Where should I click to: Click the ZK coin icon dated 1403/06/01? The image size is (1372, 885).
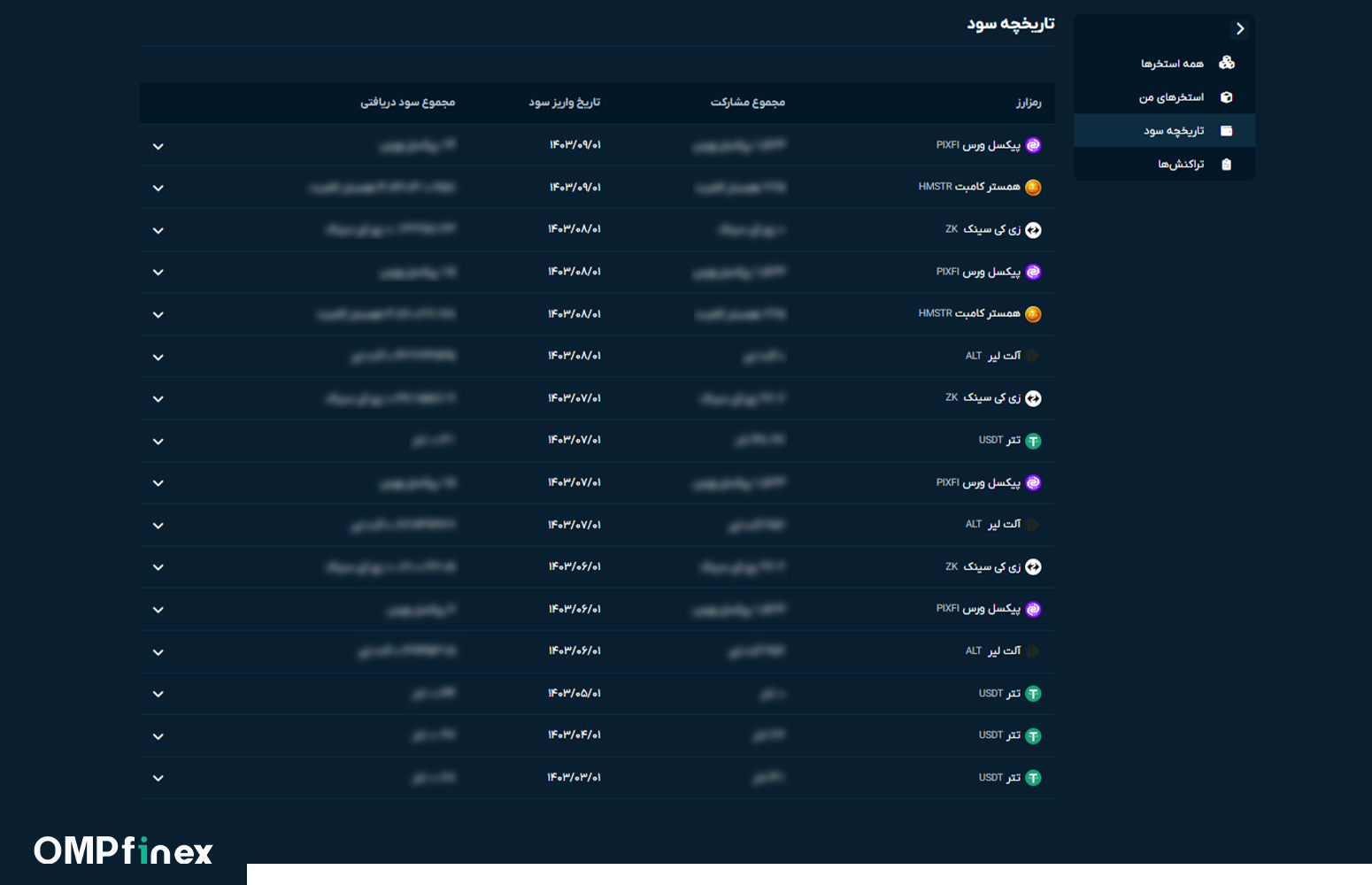1033,567
